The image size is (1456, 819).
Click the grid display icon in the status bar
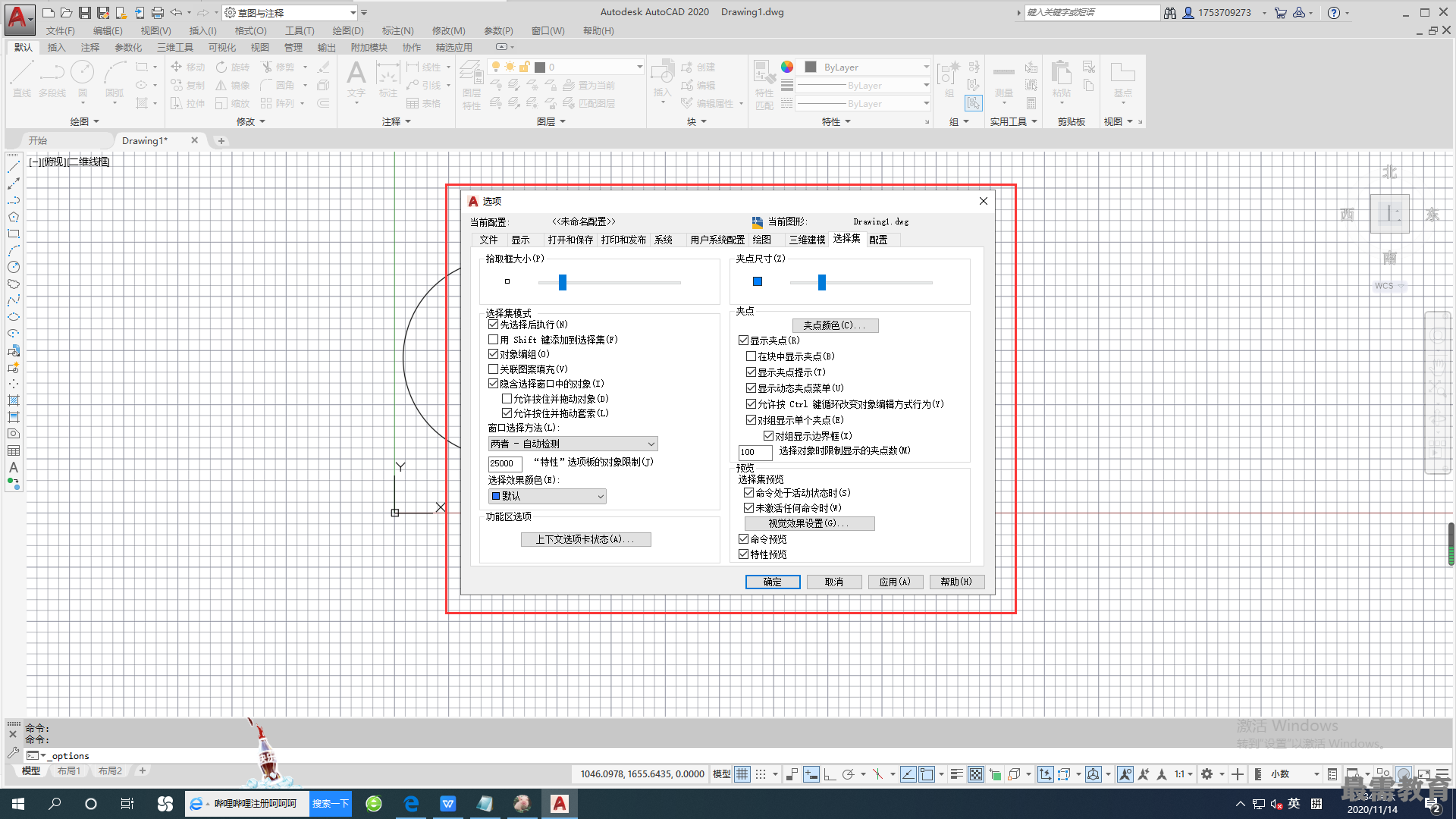(742, 774)
